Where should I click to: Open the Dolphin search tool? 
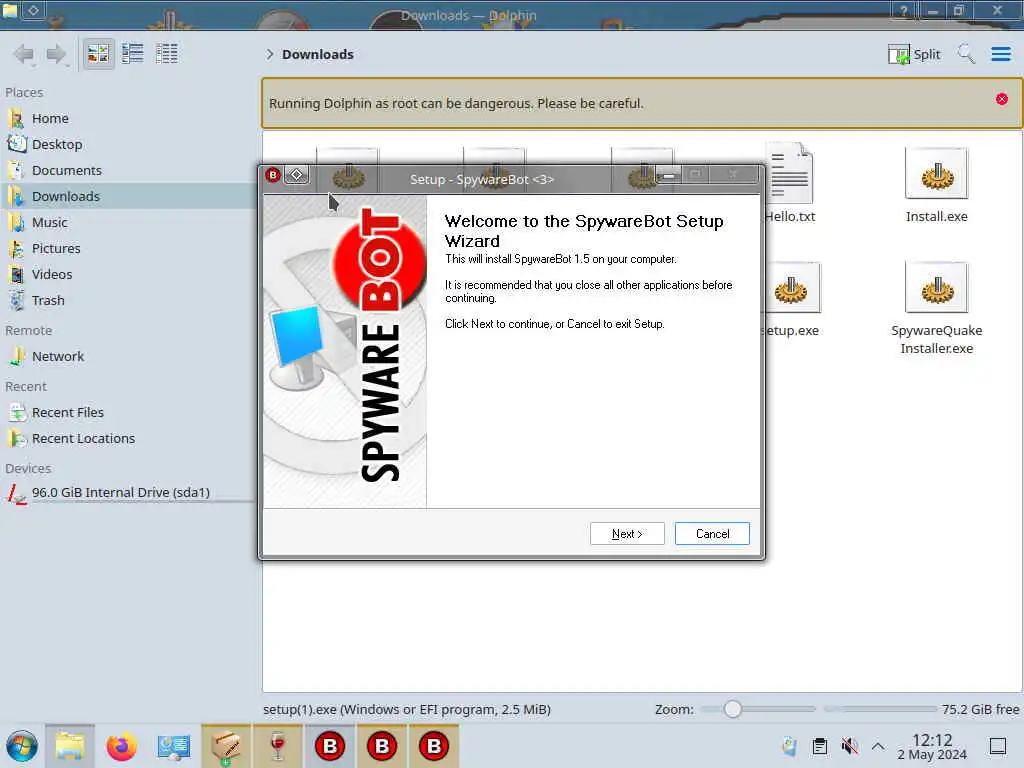[965, 54]
